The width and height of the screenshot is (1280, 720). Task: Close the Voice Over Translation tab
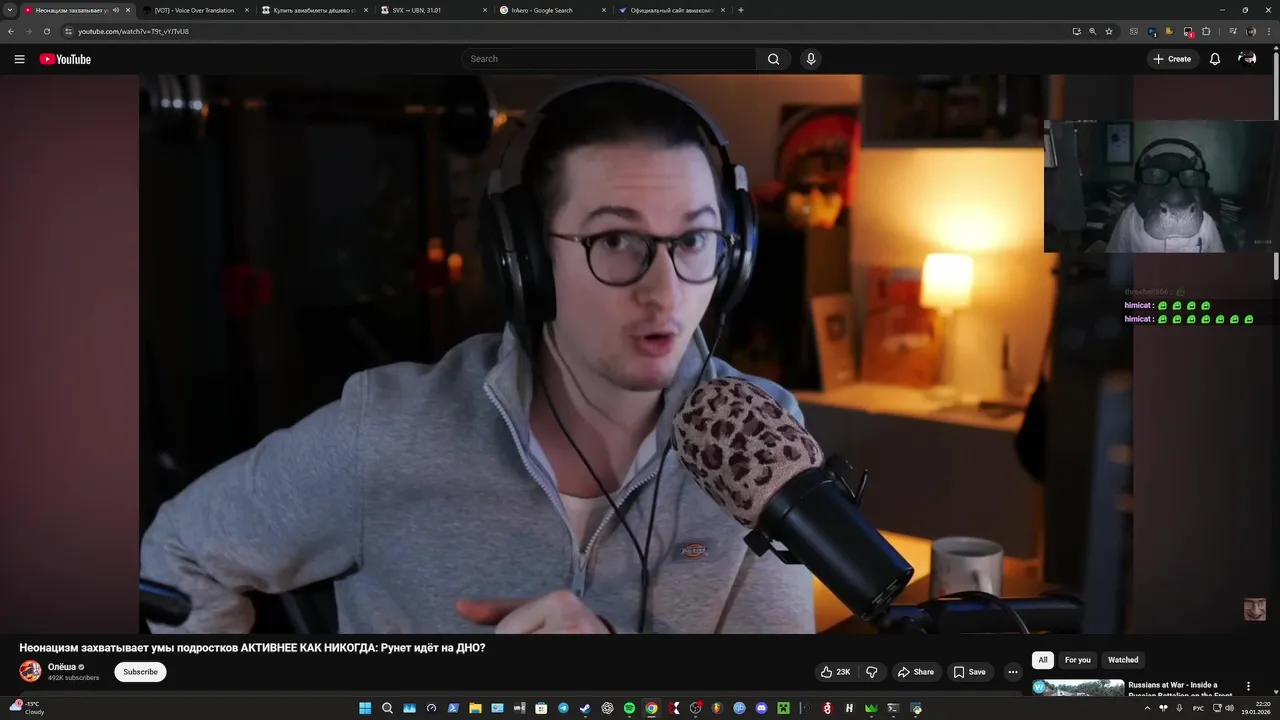point(246,10)
